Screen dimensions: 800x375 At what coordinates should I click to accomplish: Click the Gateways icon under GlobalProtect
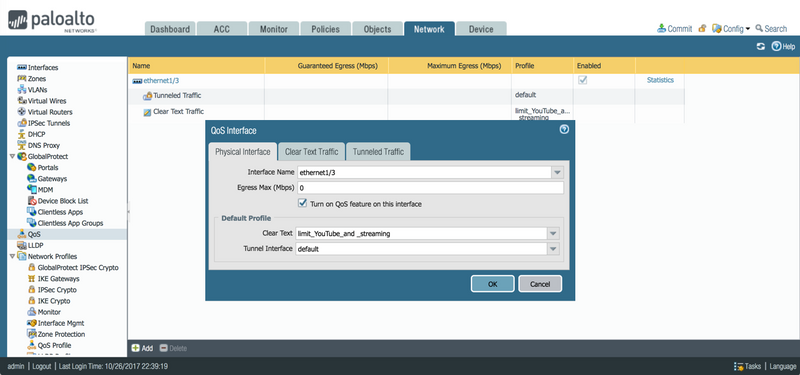pos(32,179)
